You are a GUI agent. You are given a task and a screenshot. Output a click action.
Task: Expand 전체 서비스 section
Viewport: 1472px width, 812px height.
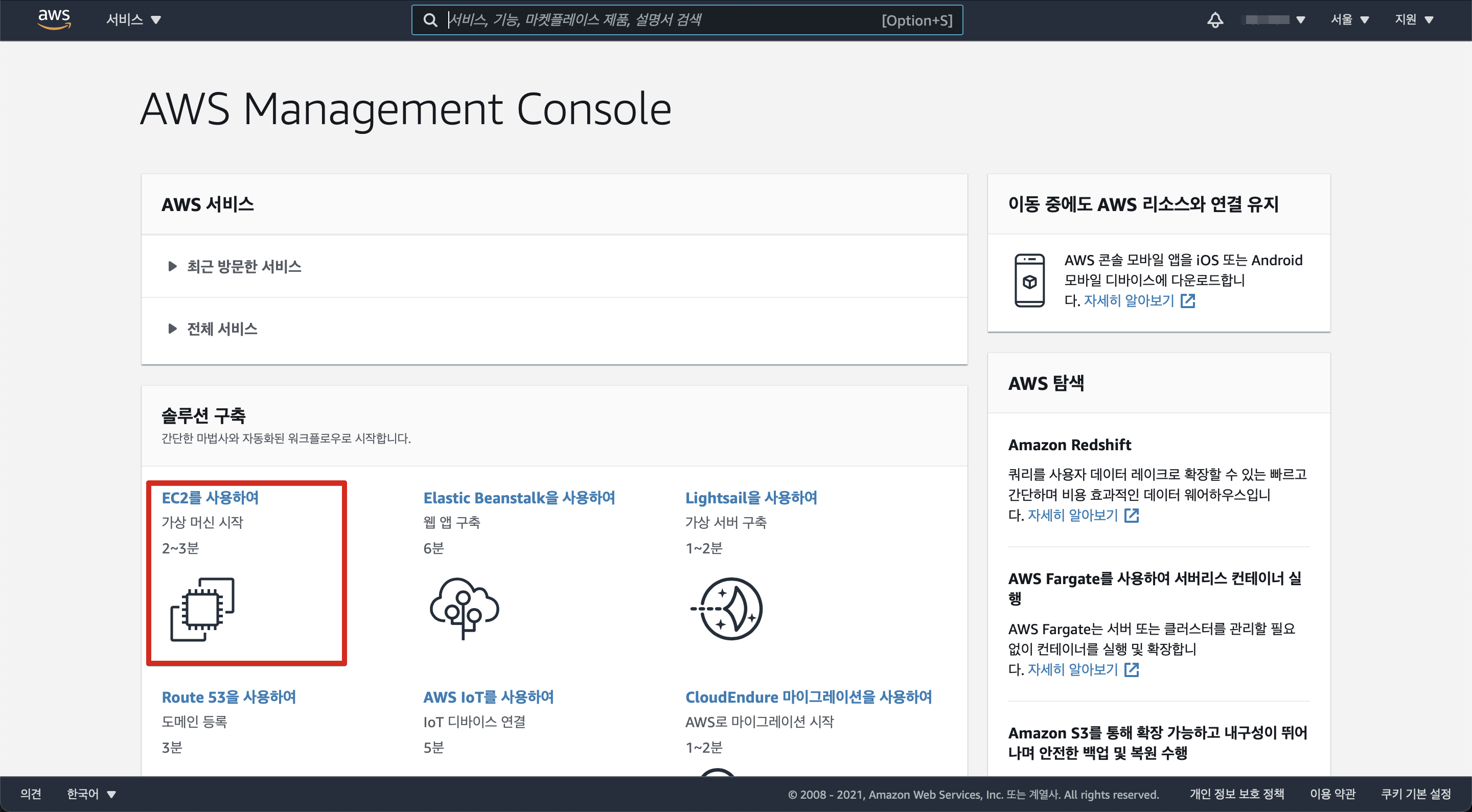click(x=222, y=329)
